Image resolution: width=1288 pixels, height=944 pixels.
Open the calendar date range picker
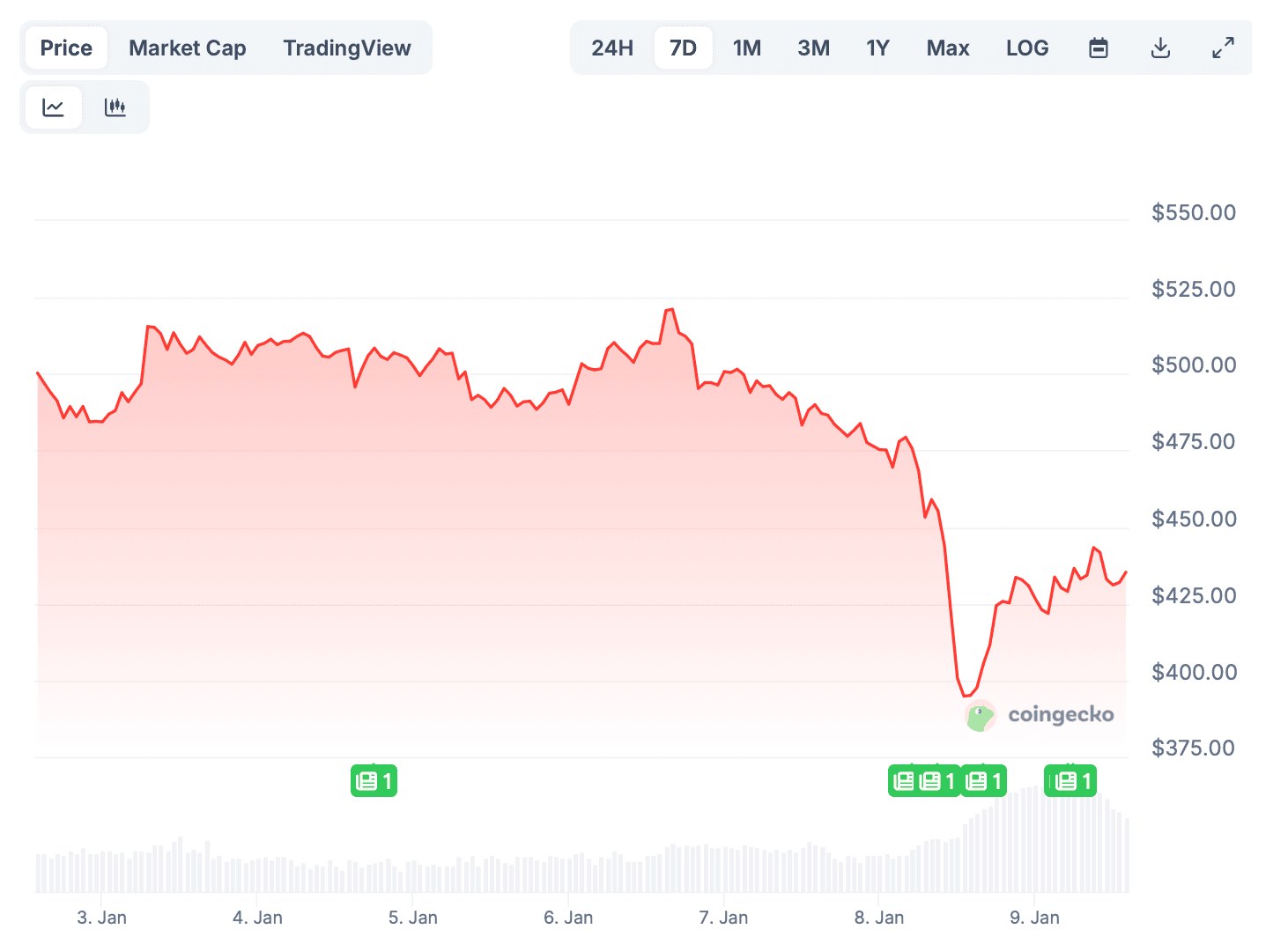point(1098,48)
